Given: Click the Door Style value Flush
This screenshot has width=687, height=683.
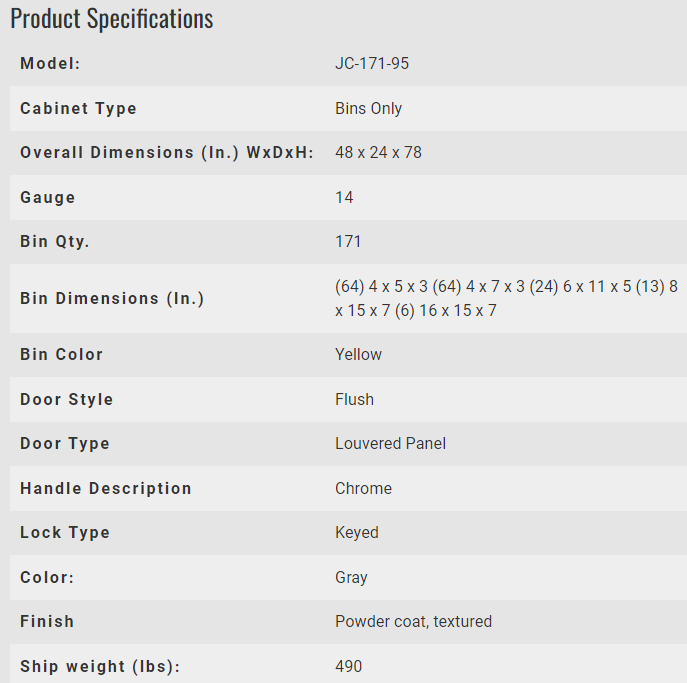Looking at the screenshot, I should [x=354, y=399].
